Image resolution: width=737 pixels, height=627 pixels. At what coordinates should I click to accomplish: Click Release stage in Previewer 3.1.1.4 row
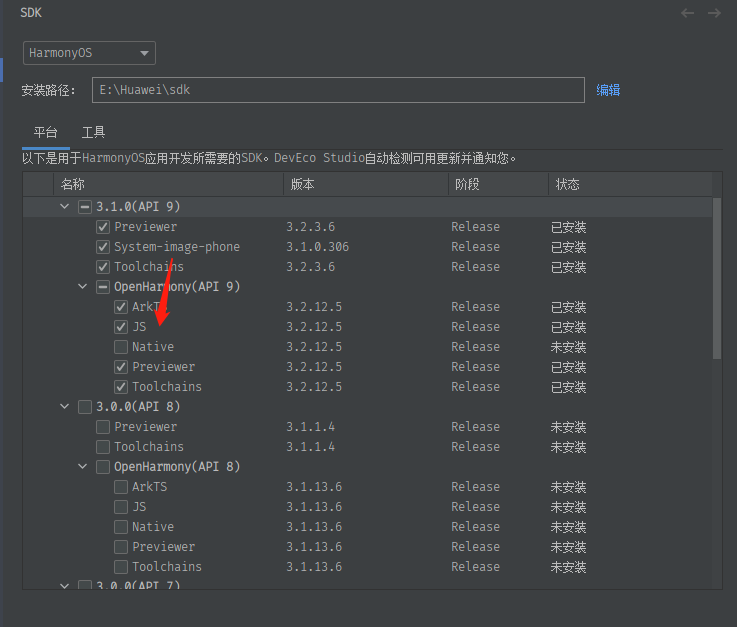(476, 427)
